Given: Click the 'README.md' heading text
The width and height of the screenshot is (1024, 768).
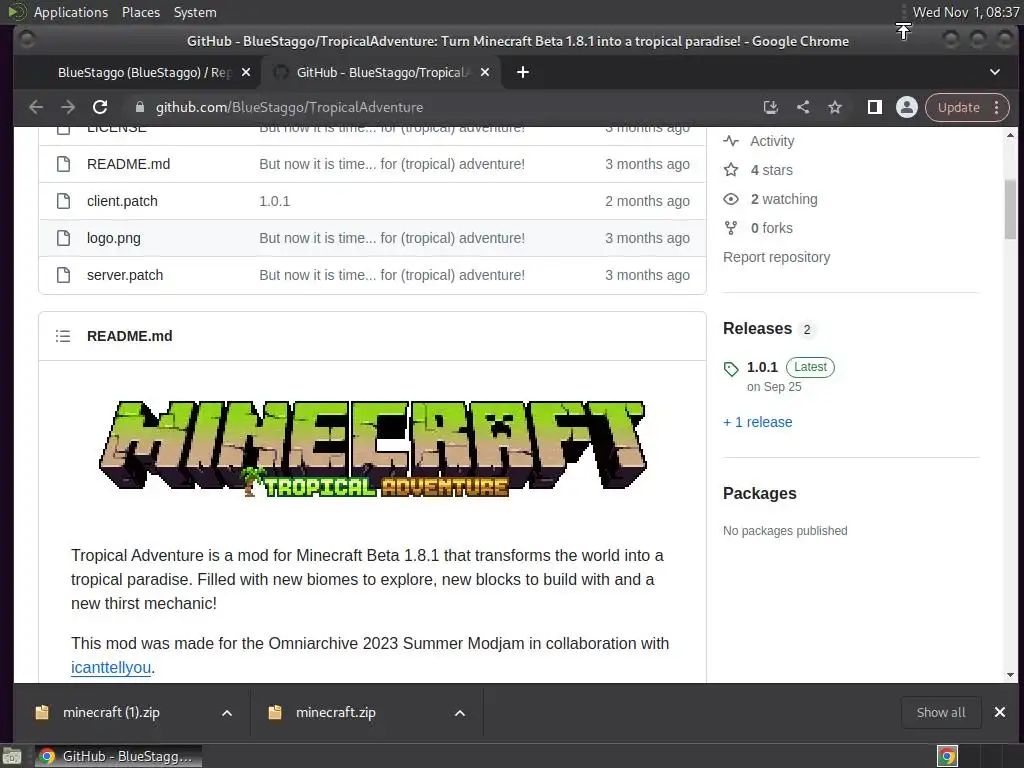Looking at the screenshot, I should [129, 336].
